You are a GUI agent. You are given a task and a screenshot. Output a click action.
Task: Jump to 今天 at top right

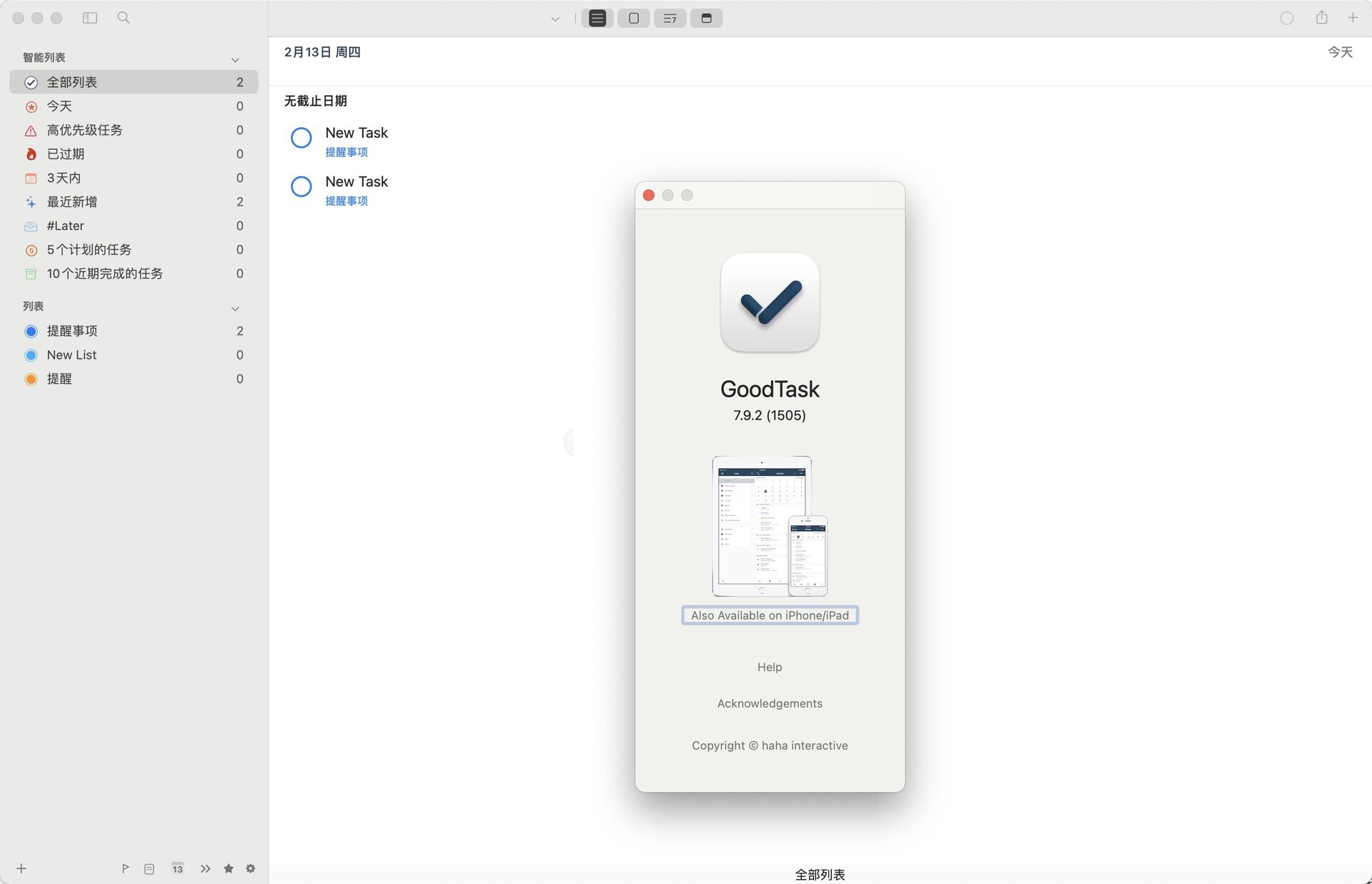pos(1340,52)
